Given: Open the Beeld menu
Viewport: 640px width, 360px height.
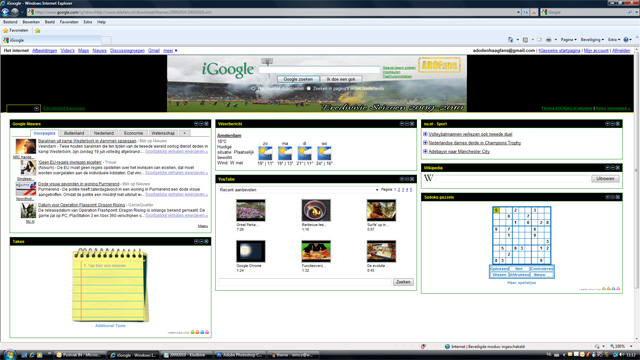Looking at the screenshot, I should coord(49,22).
